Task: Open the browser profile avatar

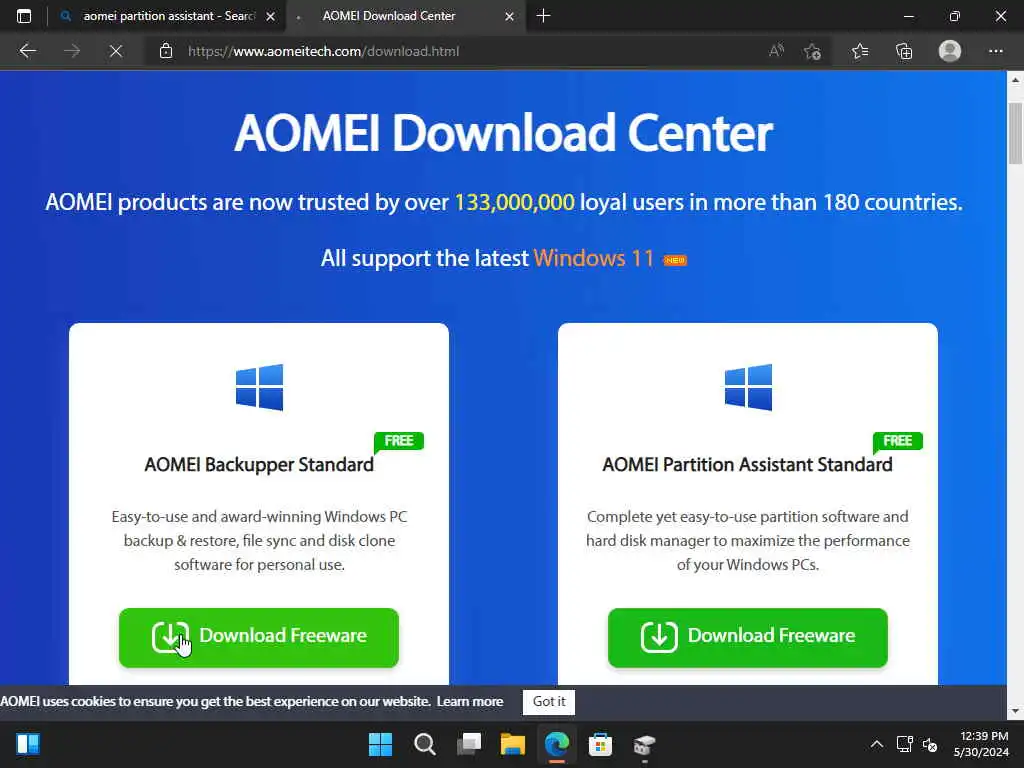Action: tap(950, 51)
